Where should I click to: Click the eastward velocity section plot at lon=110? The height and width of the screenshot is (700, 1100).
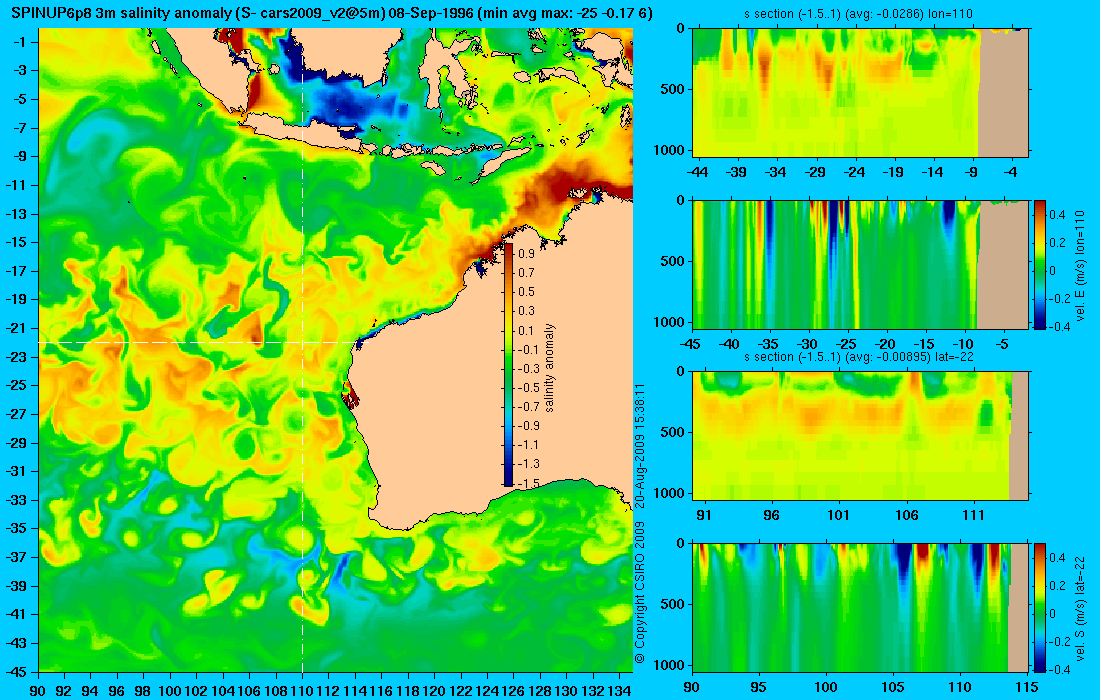[x=860, y=264]
